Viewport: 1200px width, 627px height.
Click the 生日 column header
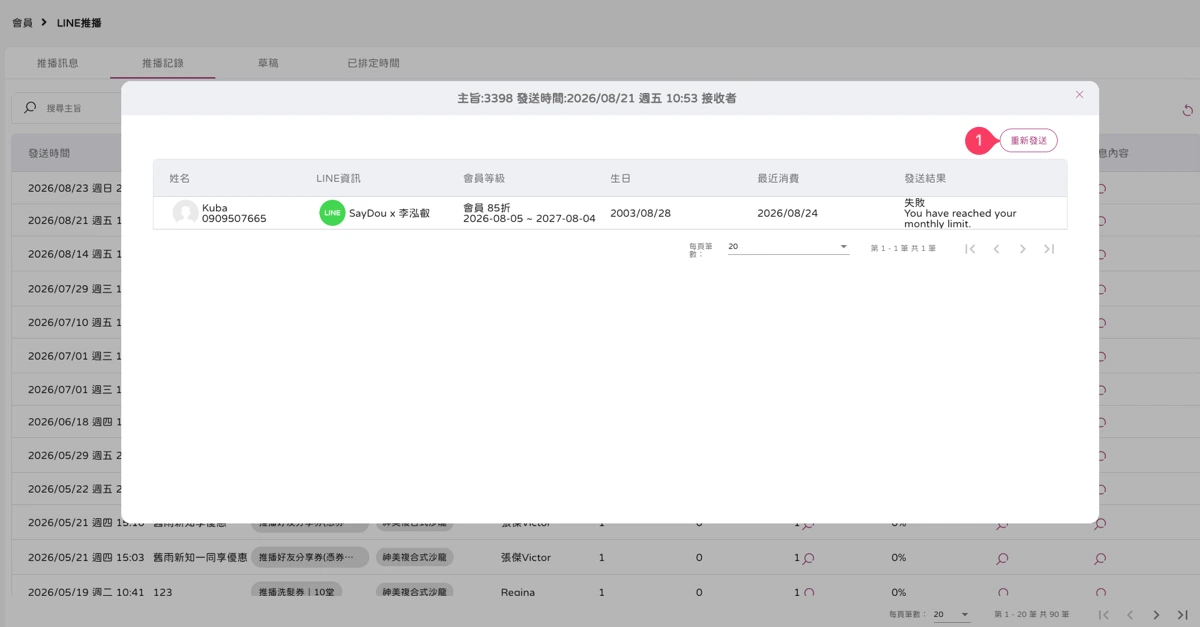coord(621,178)
